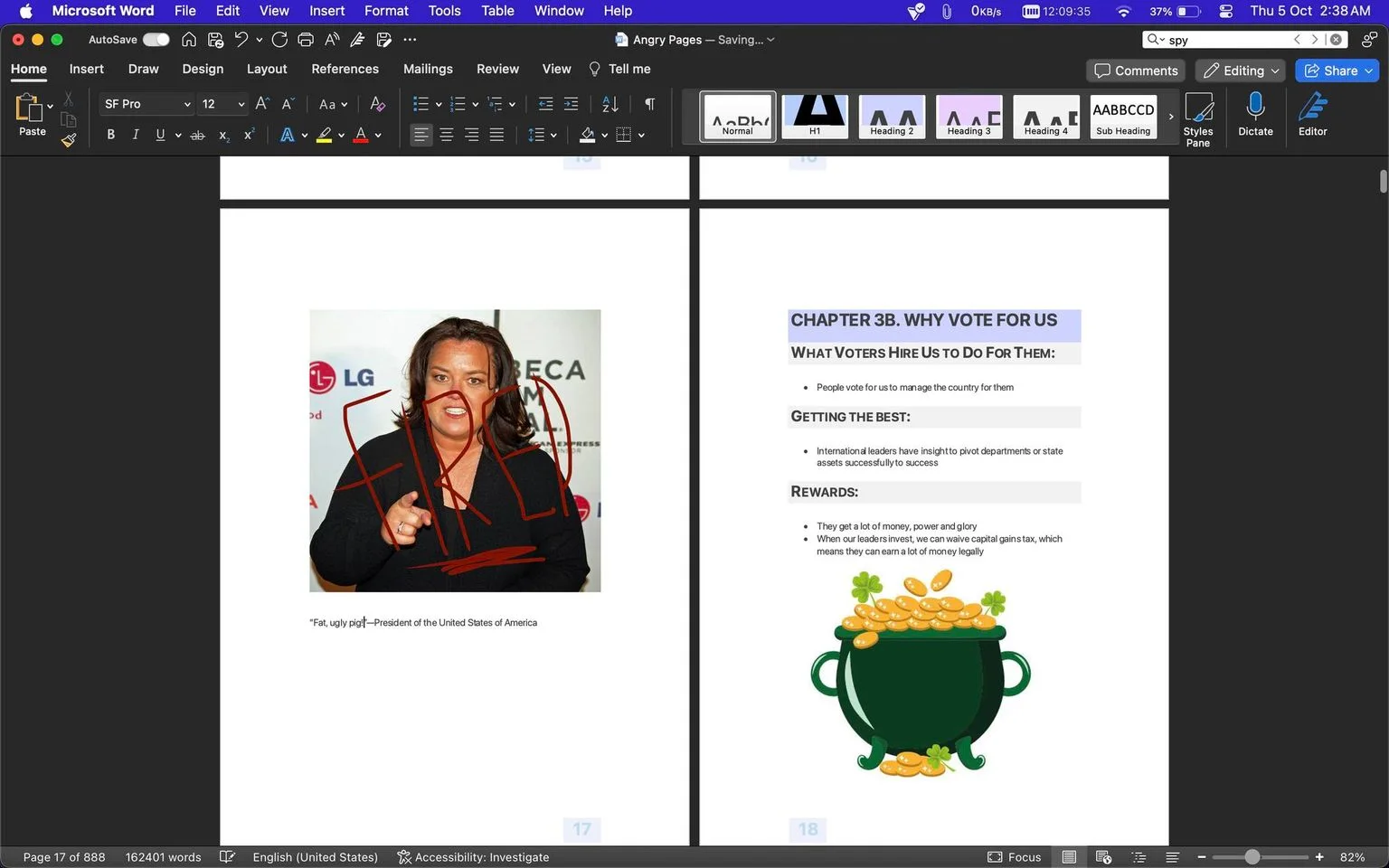
Task: Open the Editing mode dropdown
Action: pos(1242,71)
